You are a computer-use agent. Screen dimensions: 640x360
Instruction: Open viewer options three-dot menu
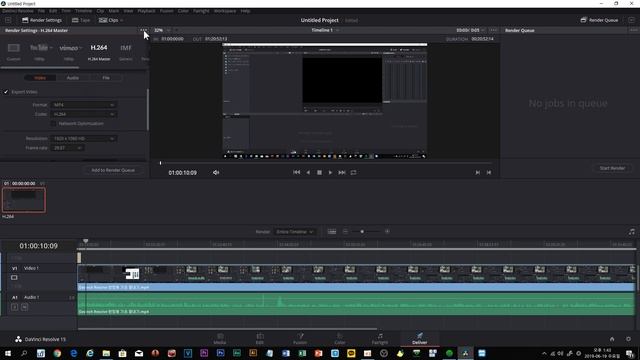(x=493, y=30)
